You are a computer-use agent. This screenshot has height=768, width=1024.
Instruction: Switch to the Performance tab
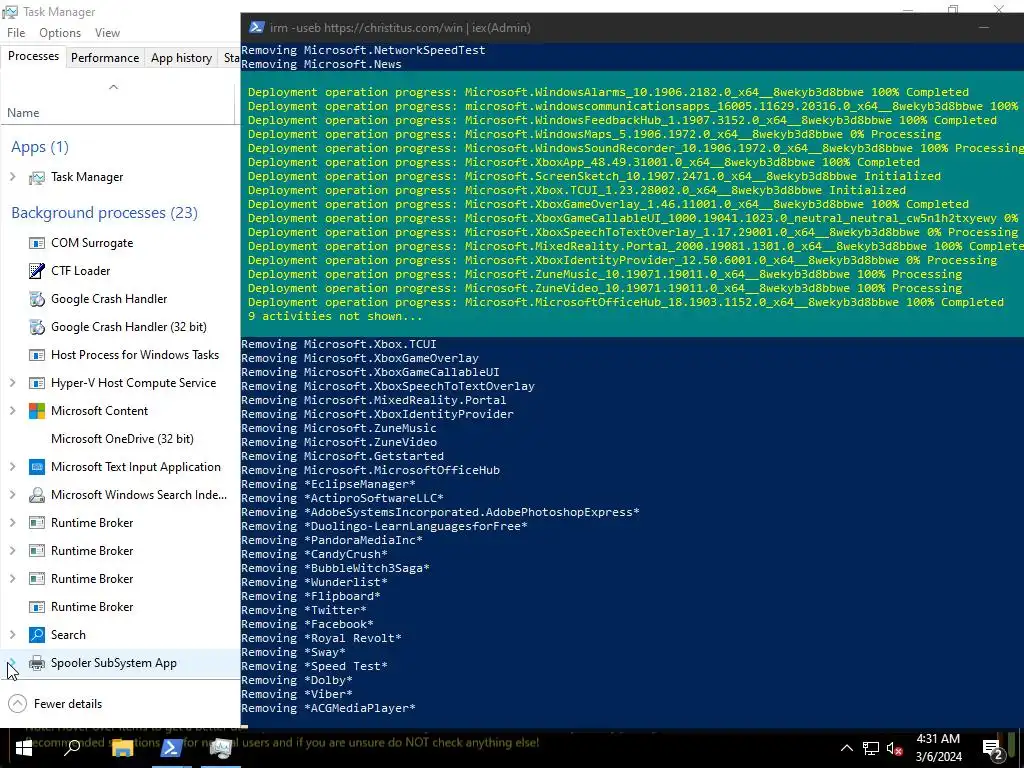point(105,57)
